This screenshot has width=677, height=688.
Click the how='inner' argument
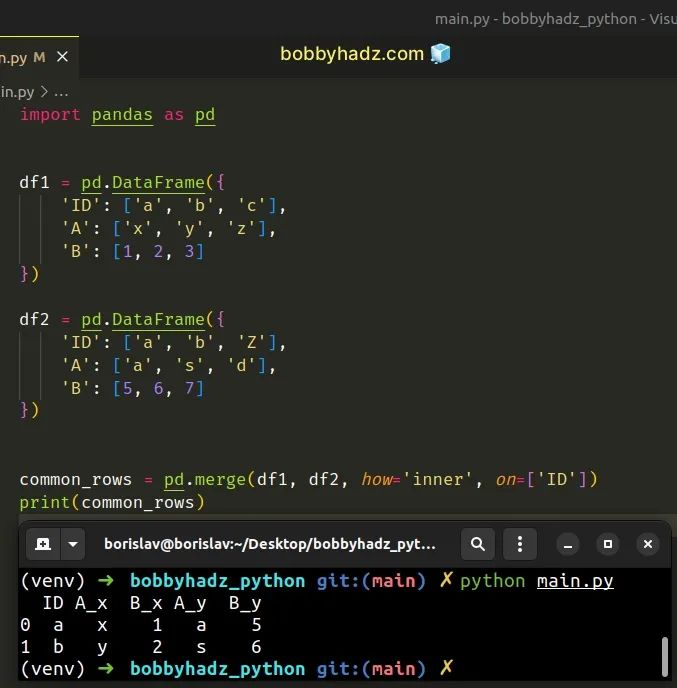pos(416,480)
